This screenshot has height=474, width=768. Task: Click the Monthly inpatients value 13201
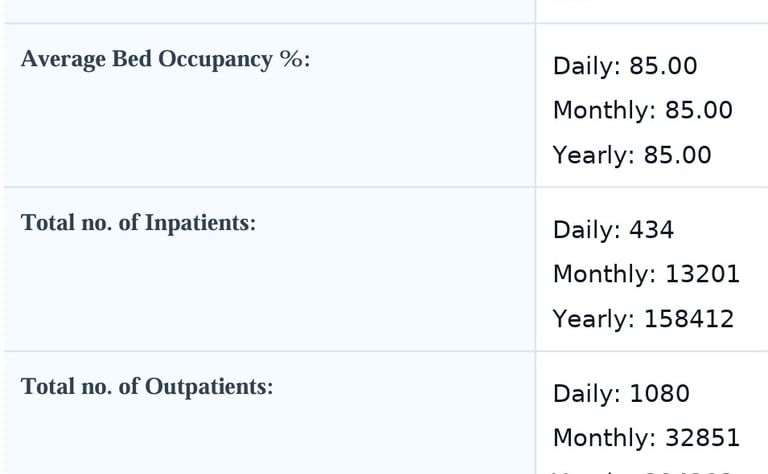tap(646, 274)
